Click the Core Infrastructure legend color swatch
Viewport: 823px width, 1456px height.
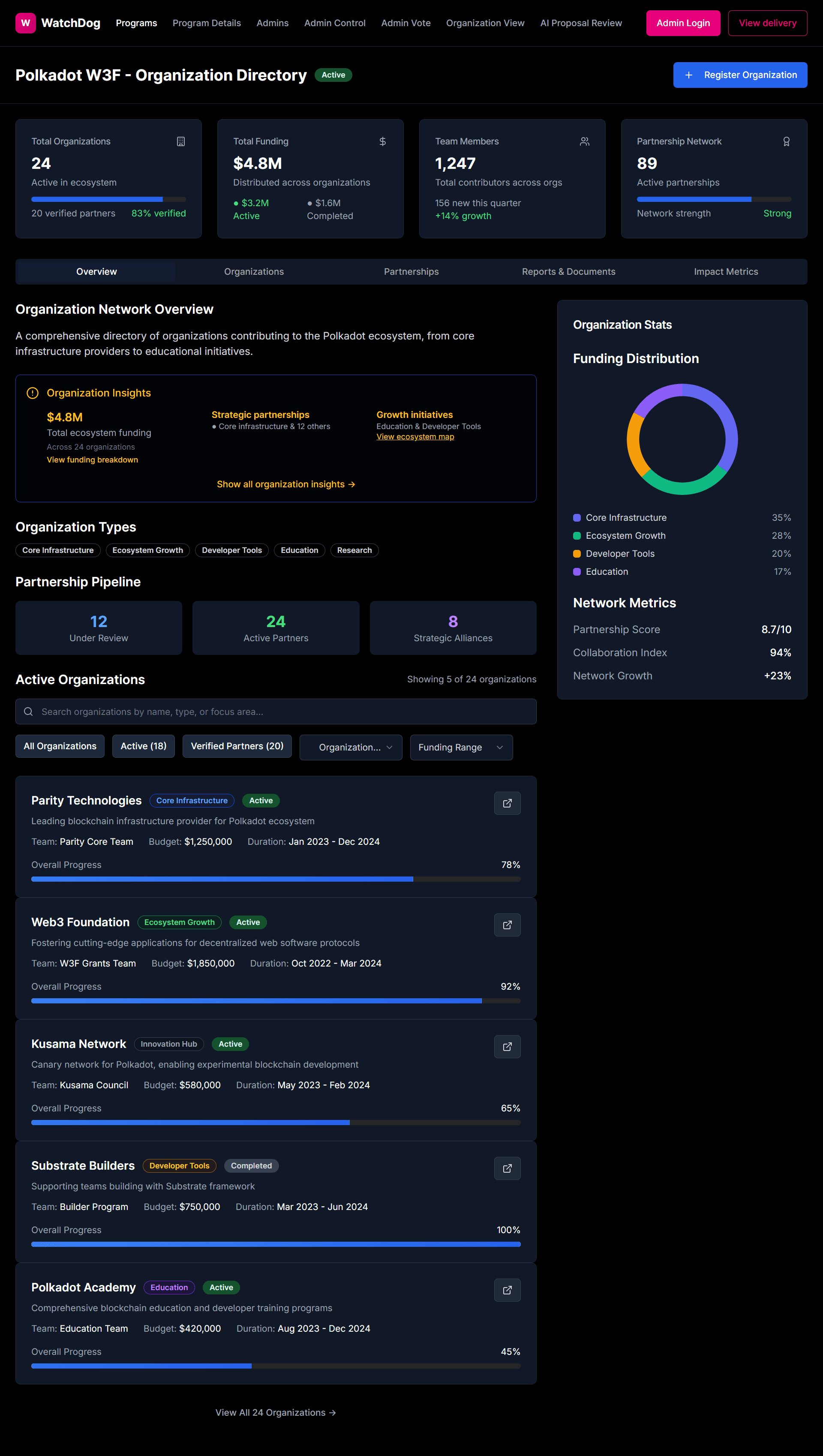(x=577, y=518)
